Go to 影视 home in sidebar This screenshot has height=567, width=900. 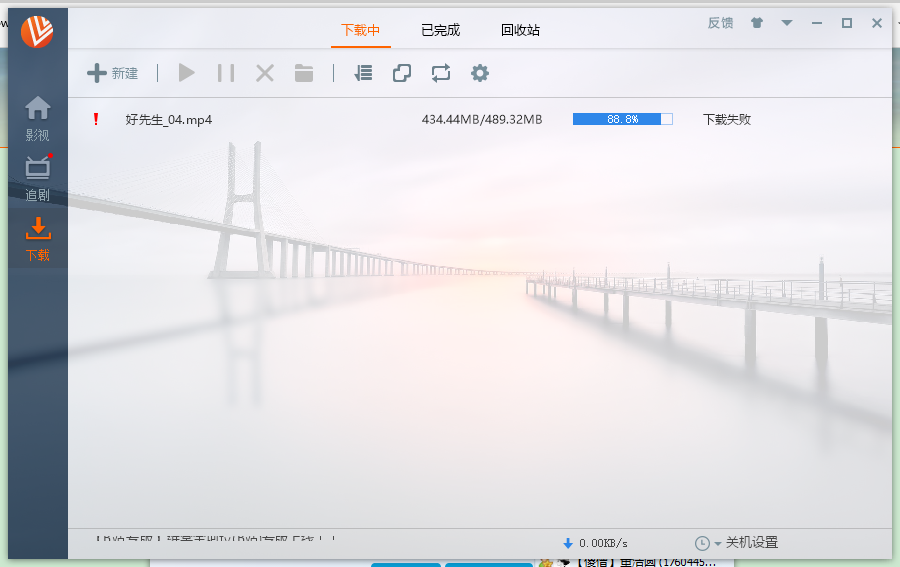pyautogui.click(x=37, y=118)
